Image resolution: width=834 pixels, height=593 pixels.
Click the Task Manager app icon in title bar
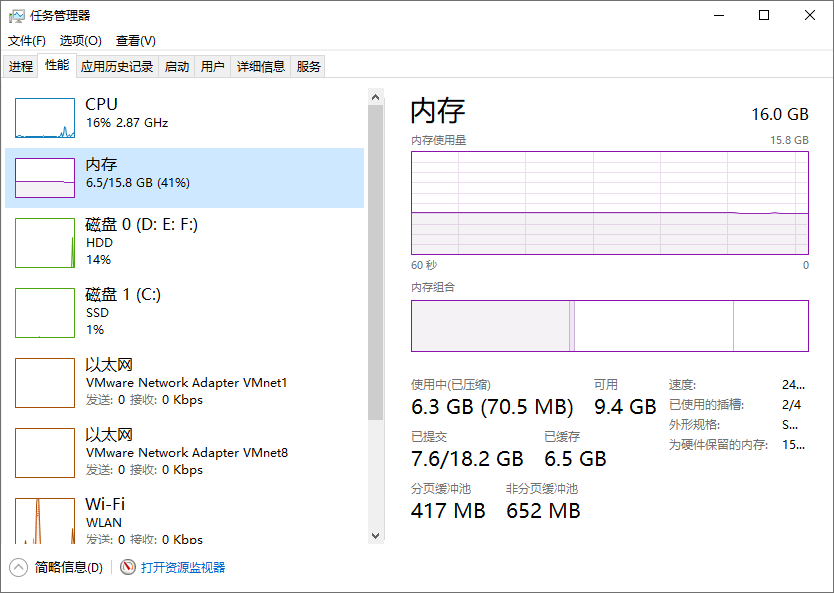(17, 15)
